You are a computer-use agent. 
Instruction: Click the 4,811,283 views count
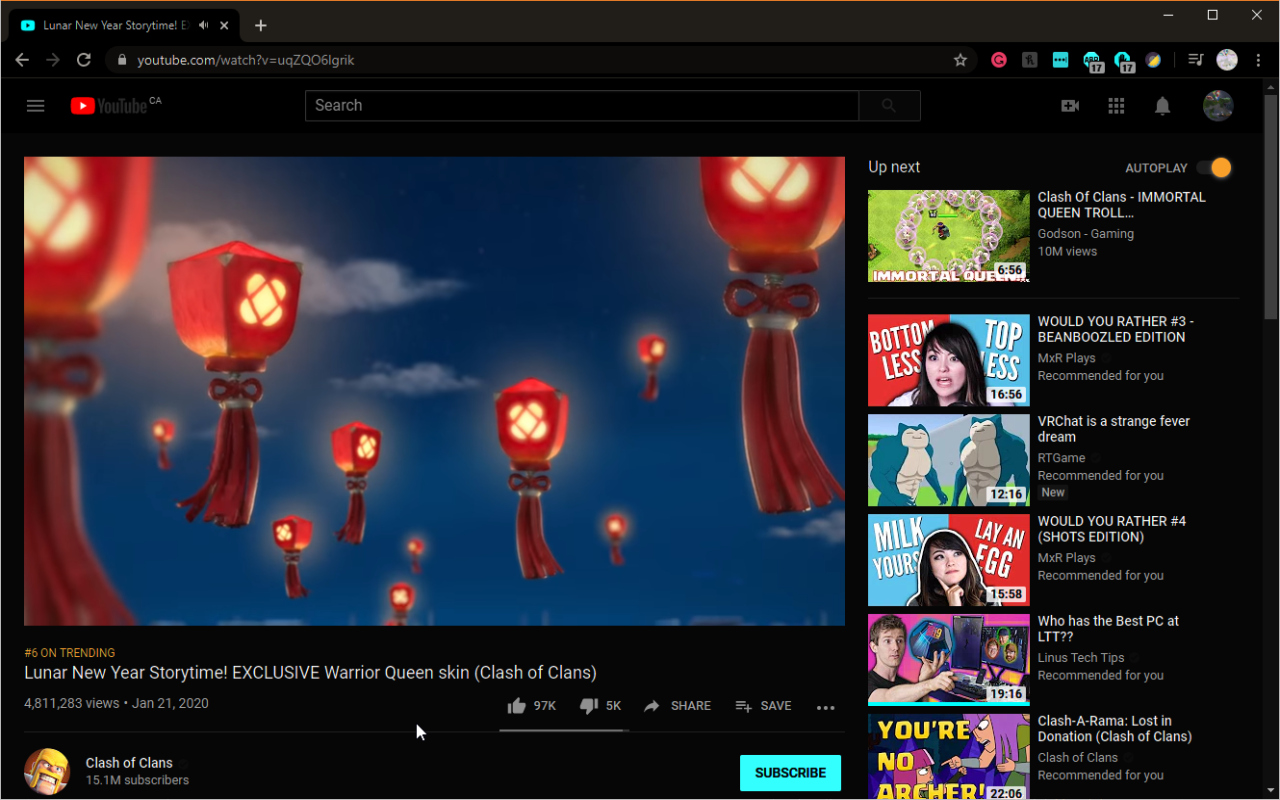[71, 703]
